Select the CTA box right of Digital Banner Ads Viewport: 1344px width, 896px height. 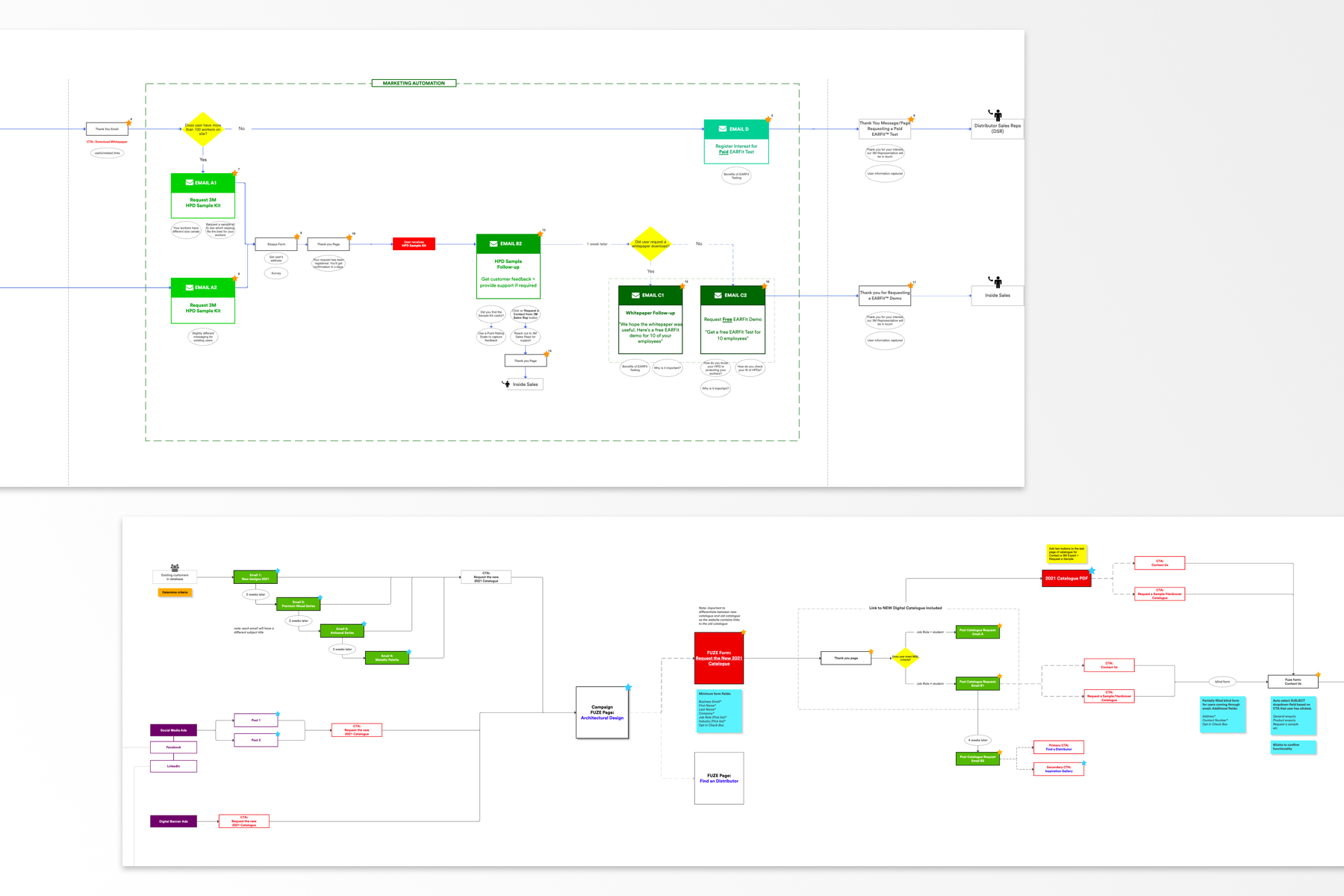(243, 821)
